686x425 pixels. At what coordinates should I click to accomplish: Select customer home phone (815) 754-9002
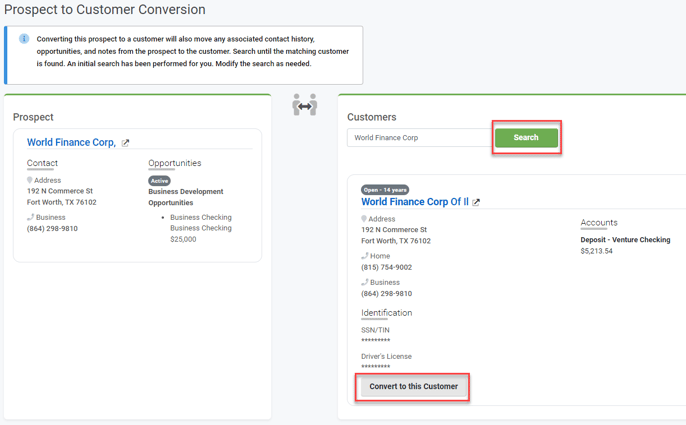pyautogui.click(x=386, y=267)
